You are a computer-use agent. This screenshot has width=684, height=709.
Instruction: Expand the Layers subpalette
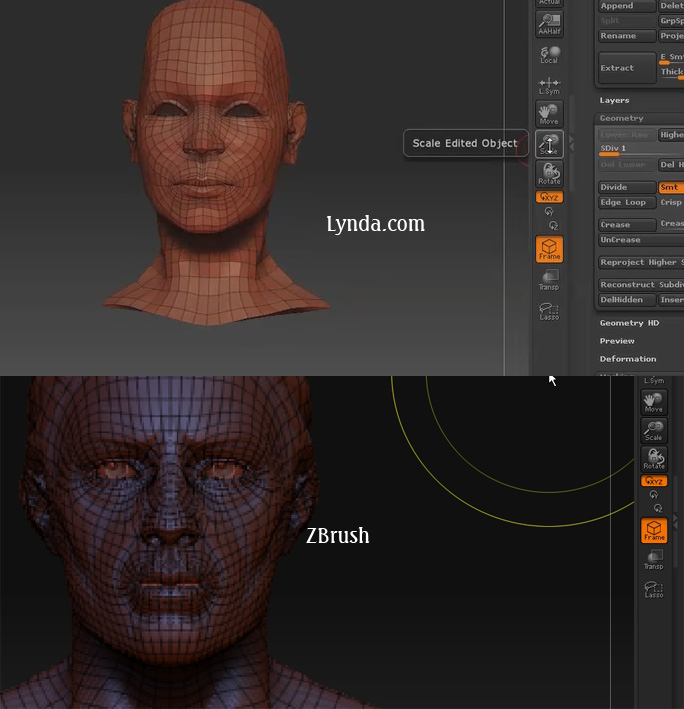(615, 100)
